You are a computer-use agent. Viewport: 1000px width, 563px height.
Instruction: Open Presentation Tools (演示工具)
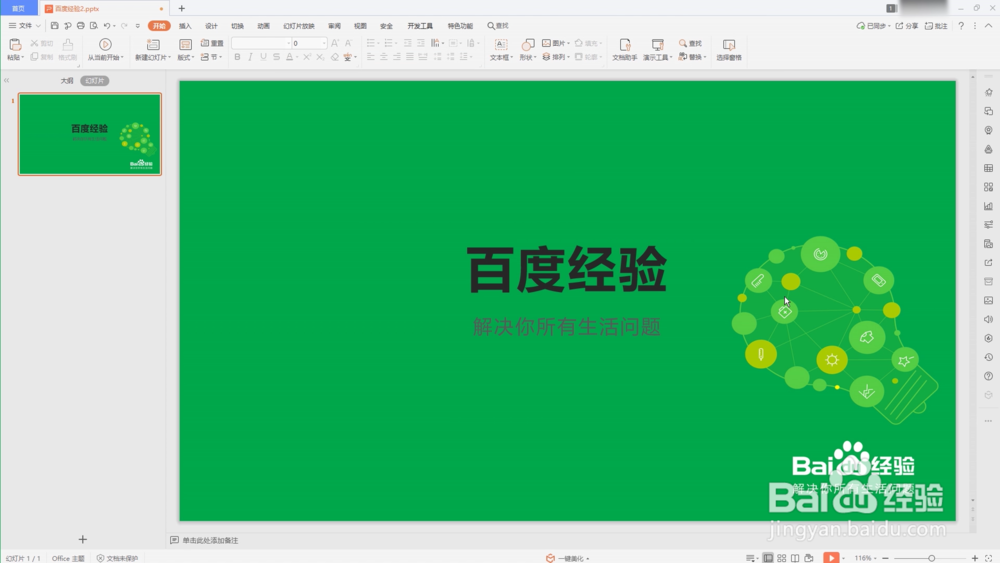coord(657,49)
